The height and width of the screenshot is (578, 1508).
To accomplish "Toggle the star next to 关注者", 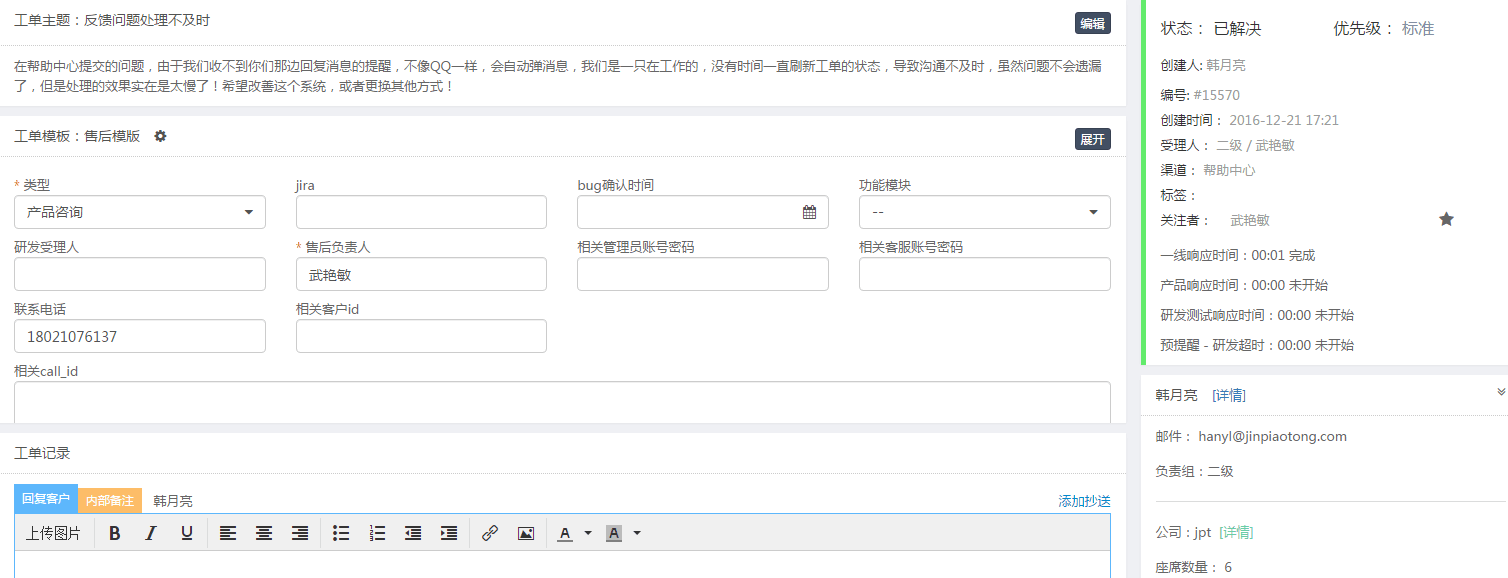I will [x=1446, y=219].
